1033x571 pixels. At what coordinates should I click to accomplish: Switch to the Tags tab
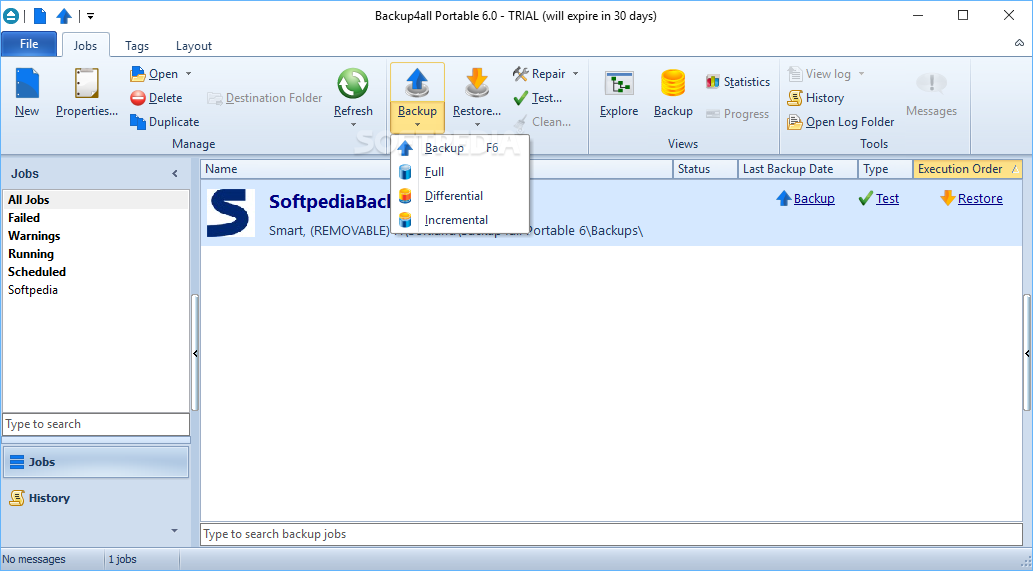coord(137,45)
